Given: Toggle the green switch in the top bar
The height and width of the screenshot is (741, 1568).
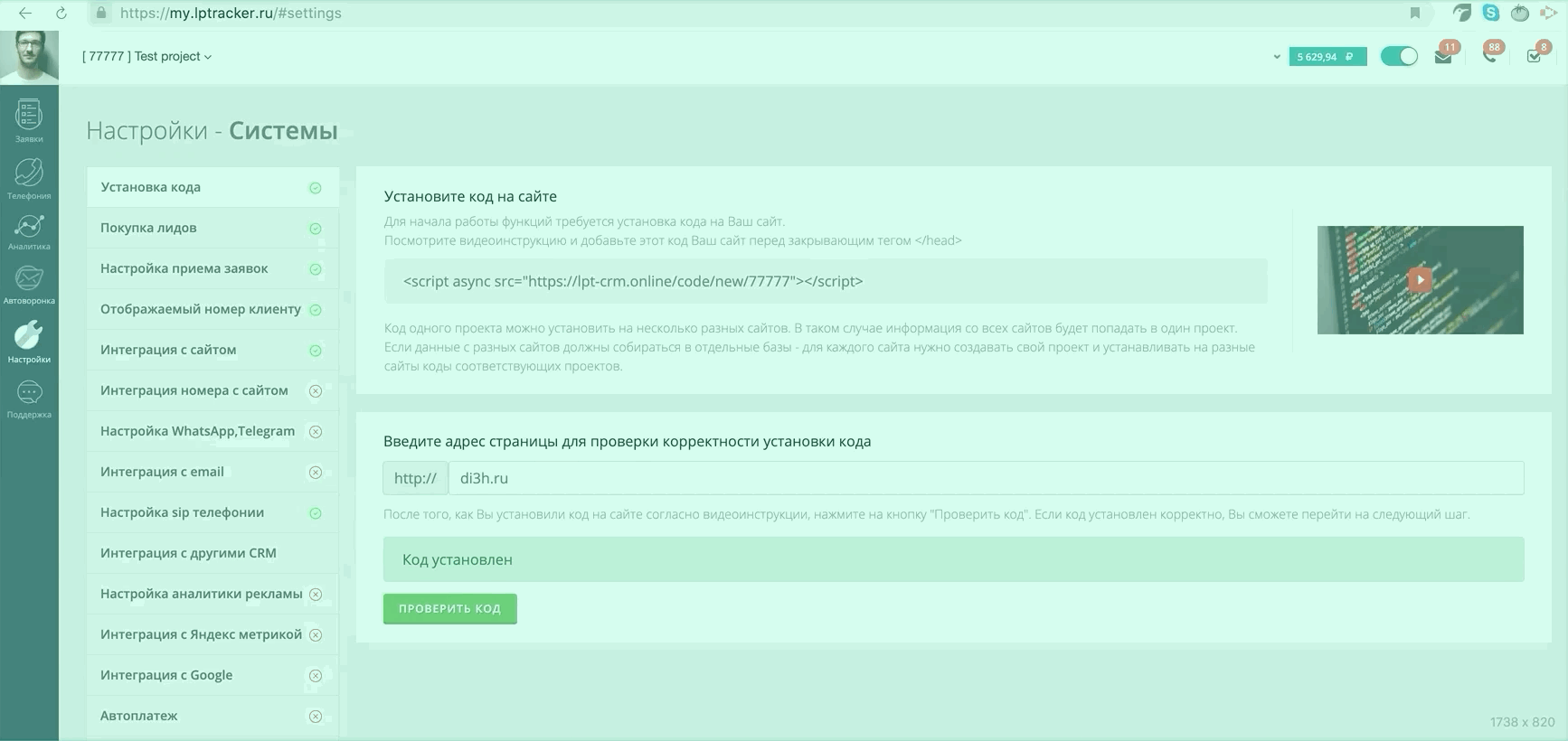Looking at the screenshot, I should (1399, 56).
